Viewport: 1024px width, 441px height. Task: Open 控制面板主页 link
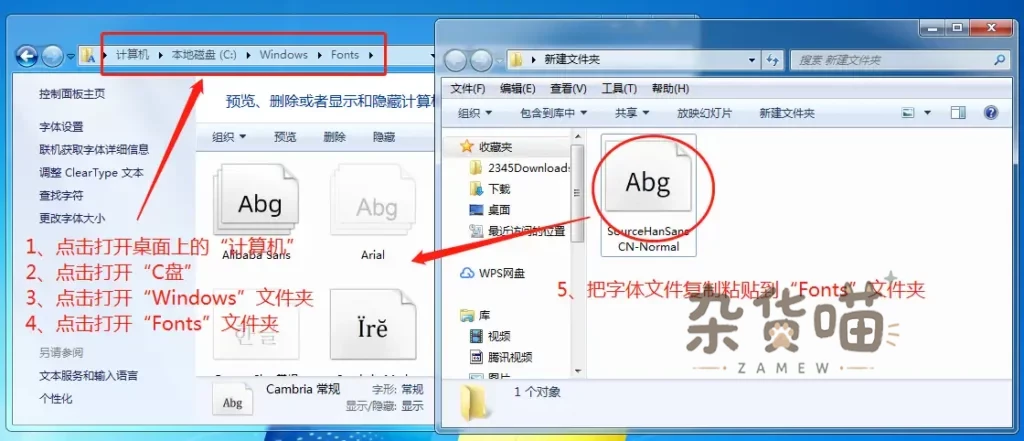point(72,93)
